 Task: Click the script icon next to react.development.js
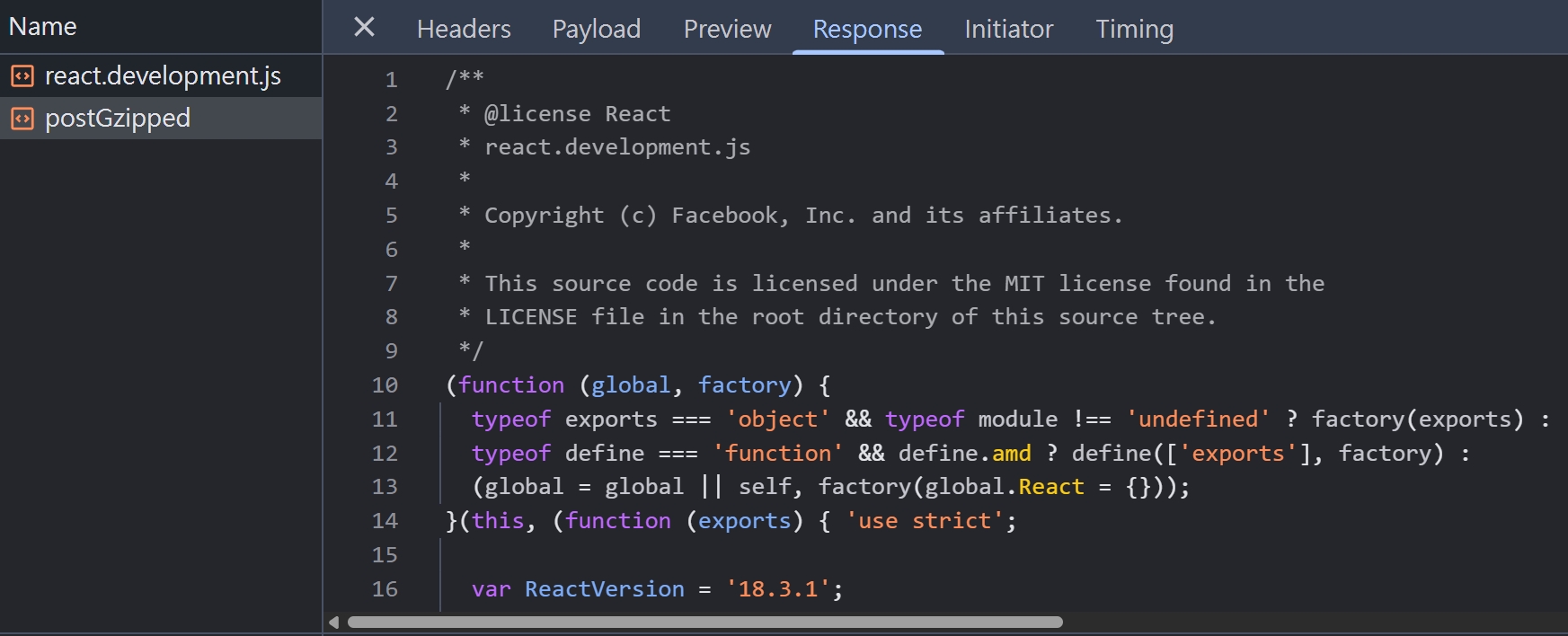coord(22,76)
